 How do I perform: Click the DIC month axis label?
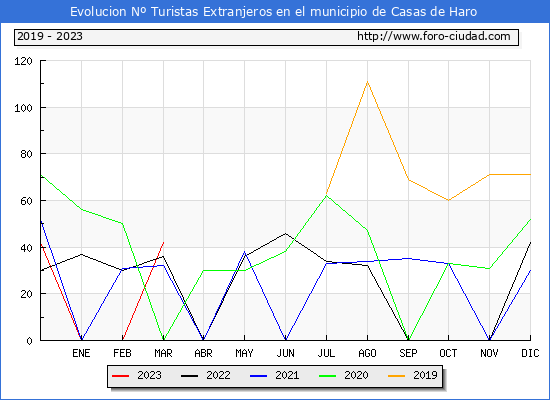coord(530,353)
